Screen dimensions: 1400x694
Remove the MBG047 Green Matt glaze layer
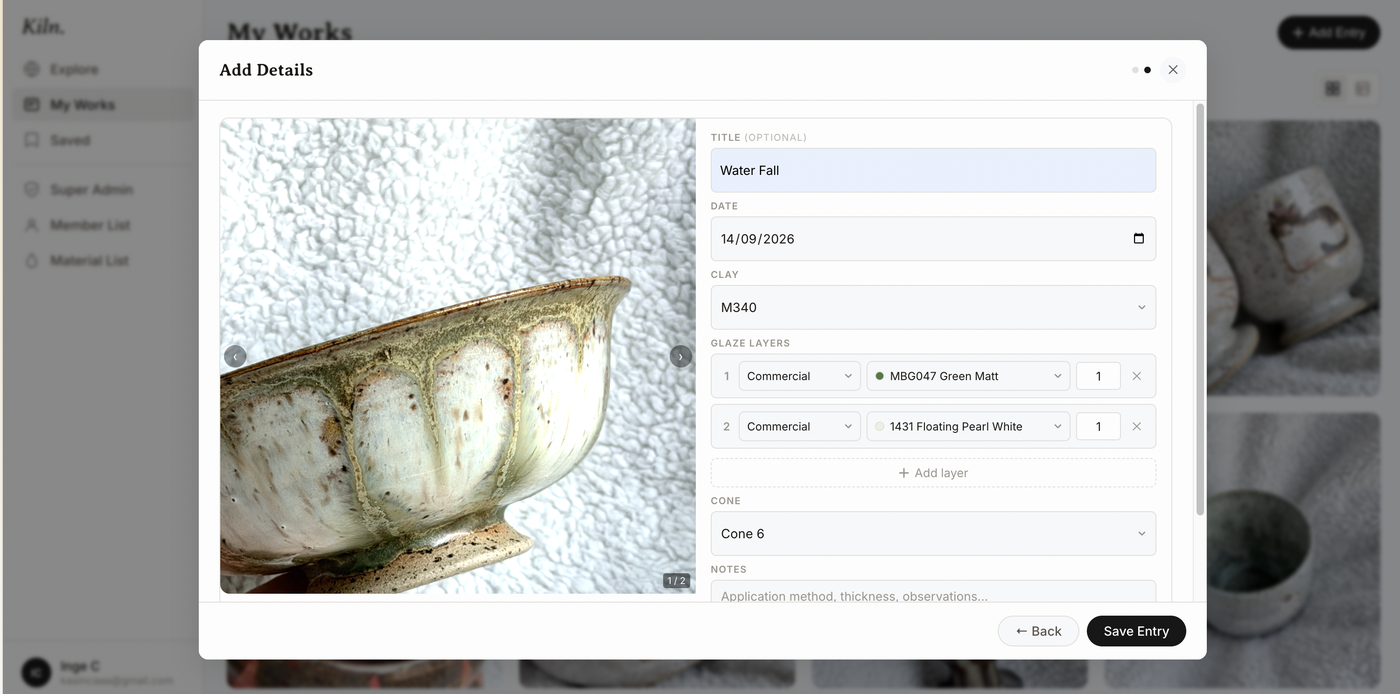click(1136, 376)
